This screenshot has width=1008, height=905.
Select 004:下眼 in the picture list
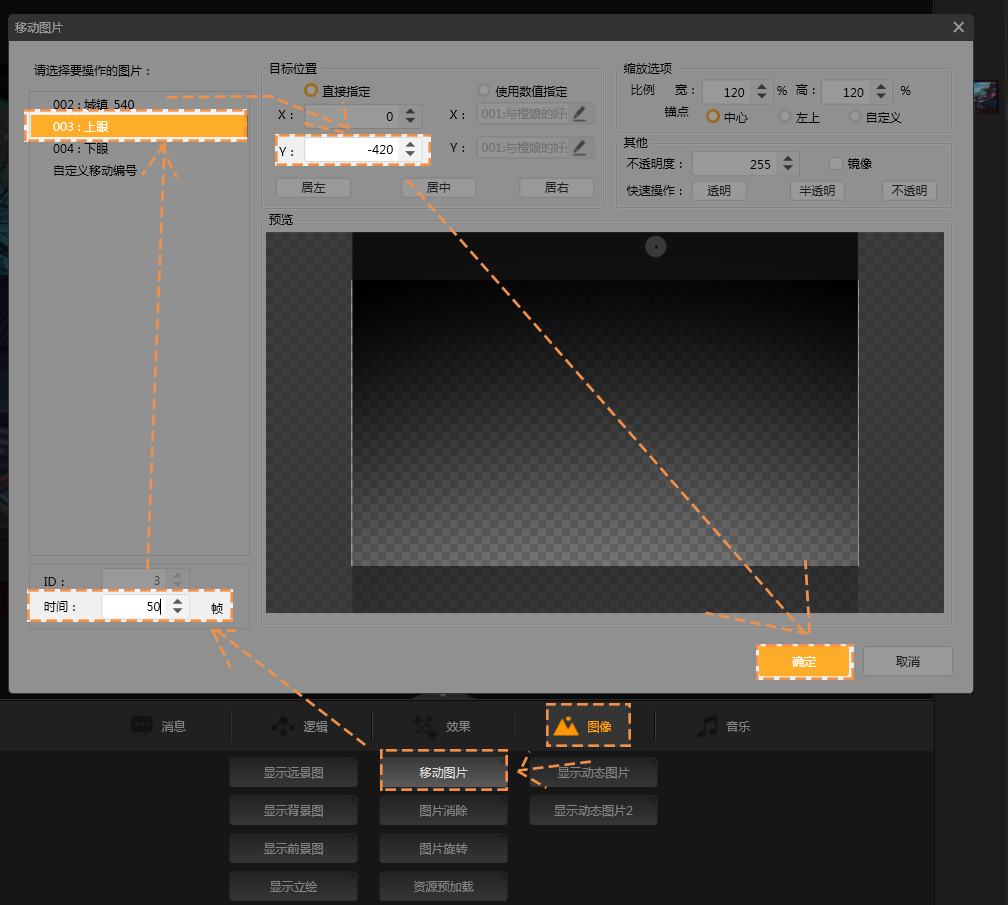(x=81, y=148)
